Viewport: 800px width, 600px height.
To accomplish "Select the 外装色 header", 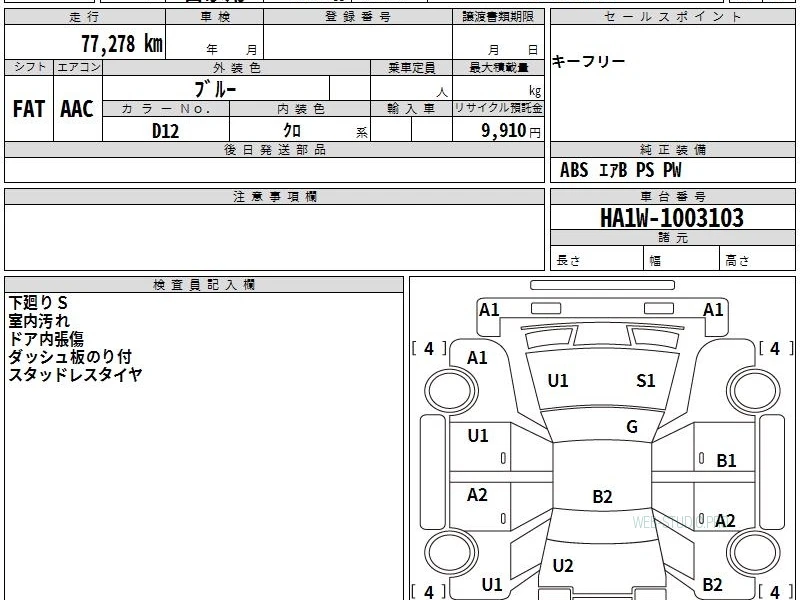I will [237, 68].
